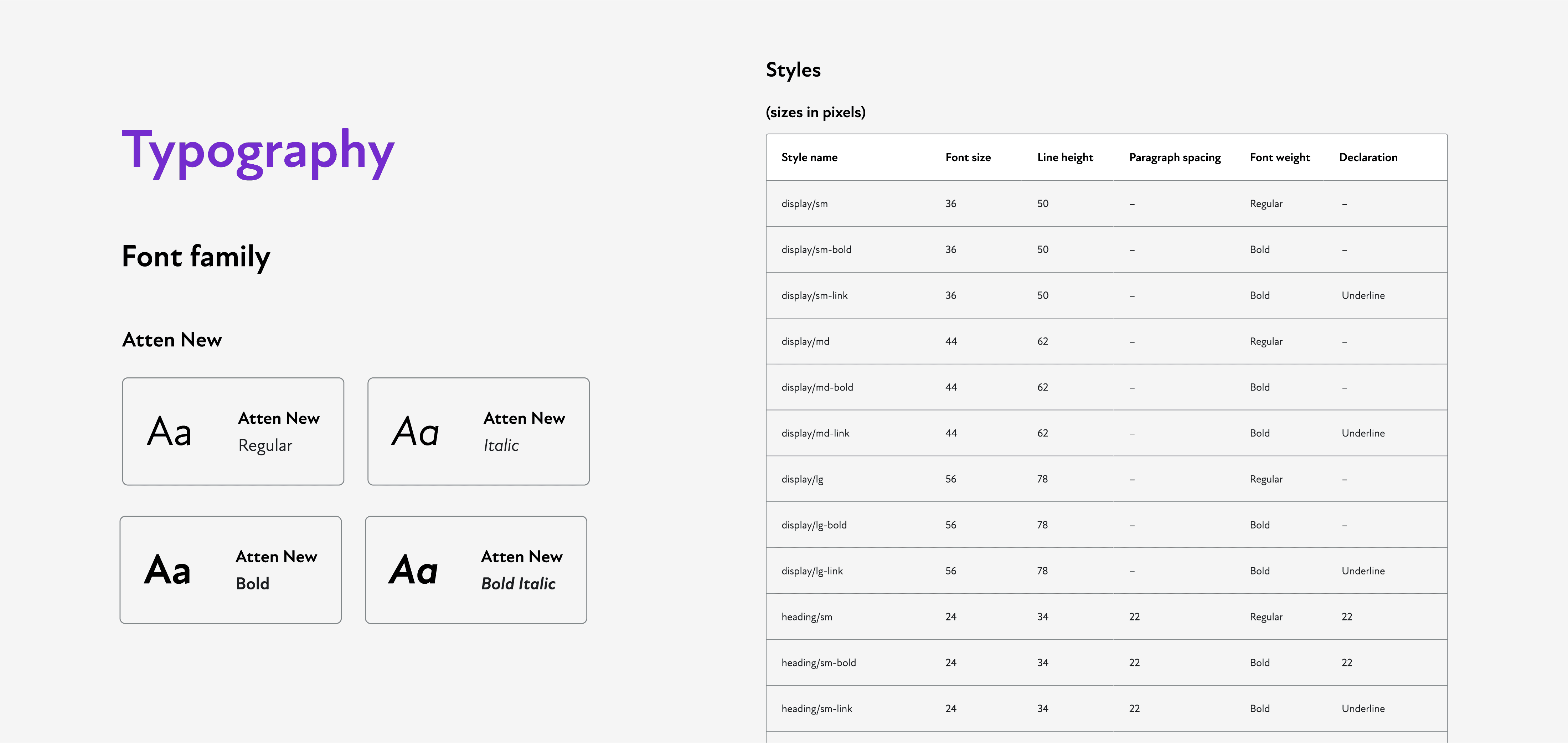
Task: Select the Atten New Bold font card
Action: pos(230,569)
